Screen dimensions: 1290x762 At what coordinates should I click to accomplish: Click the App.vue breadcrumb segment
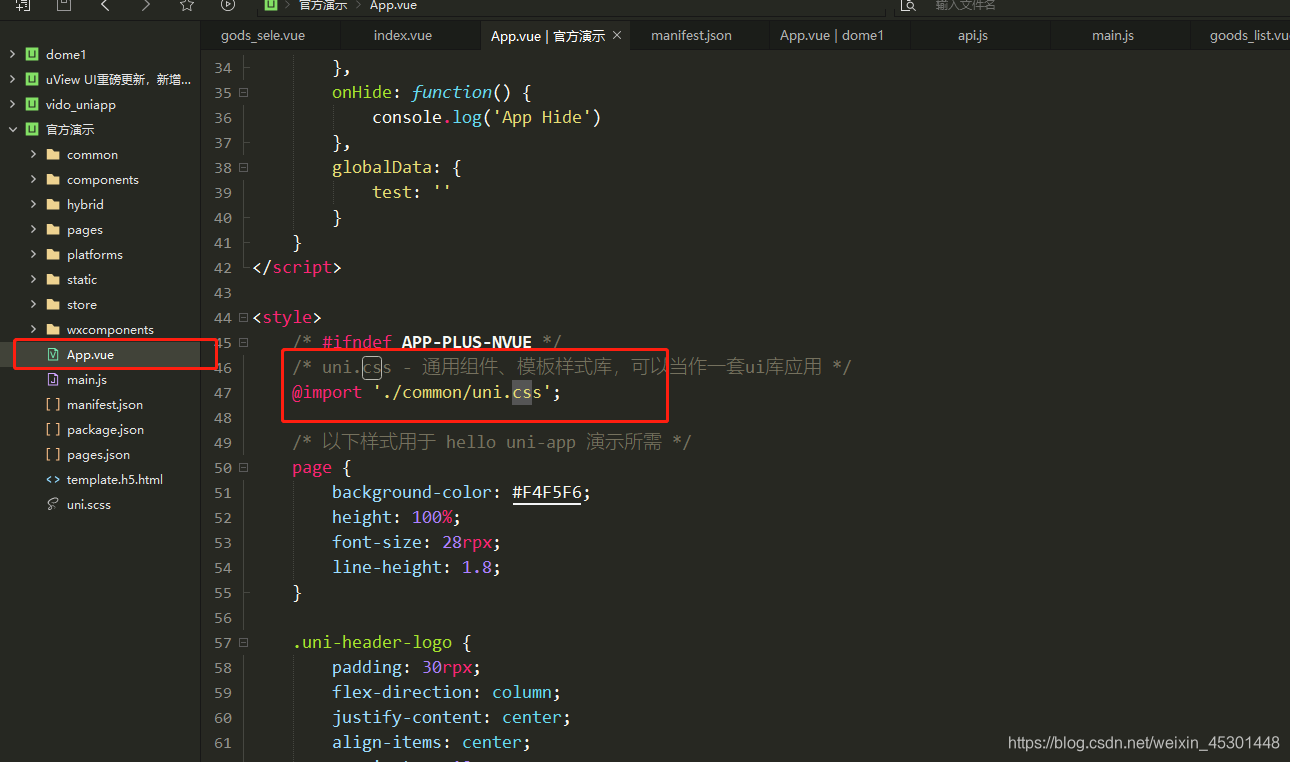393,5
